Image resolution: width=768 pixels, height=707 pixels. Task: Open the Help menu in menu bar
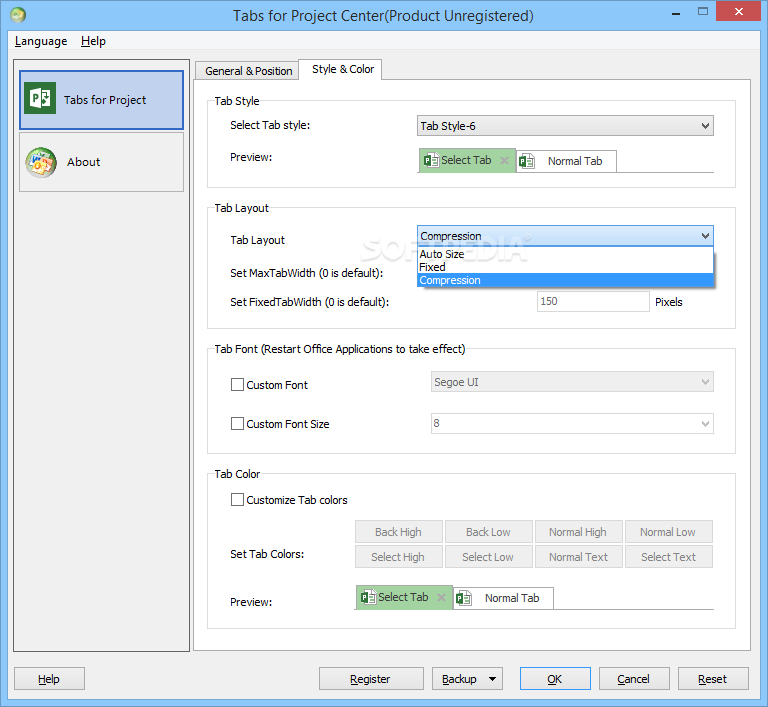pos(94,41)
